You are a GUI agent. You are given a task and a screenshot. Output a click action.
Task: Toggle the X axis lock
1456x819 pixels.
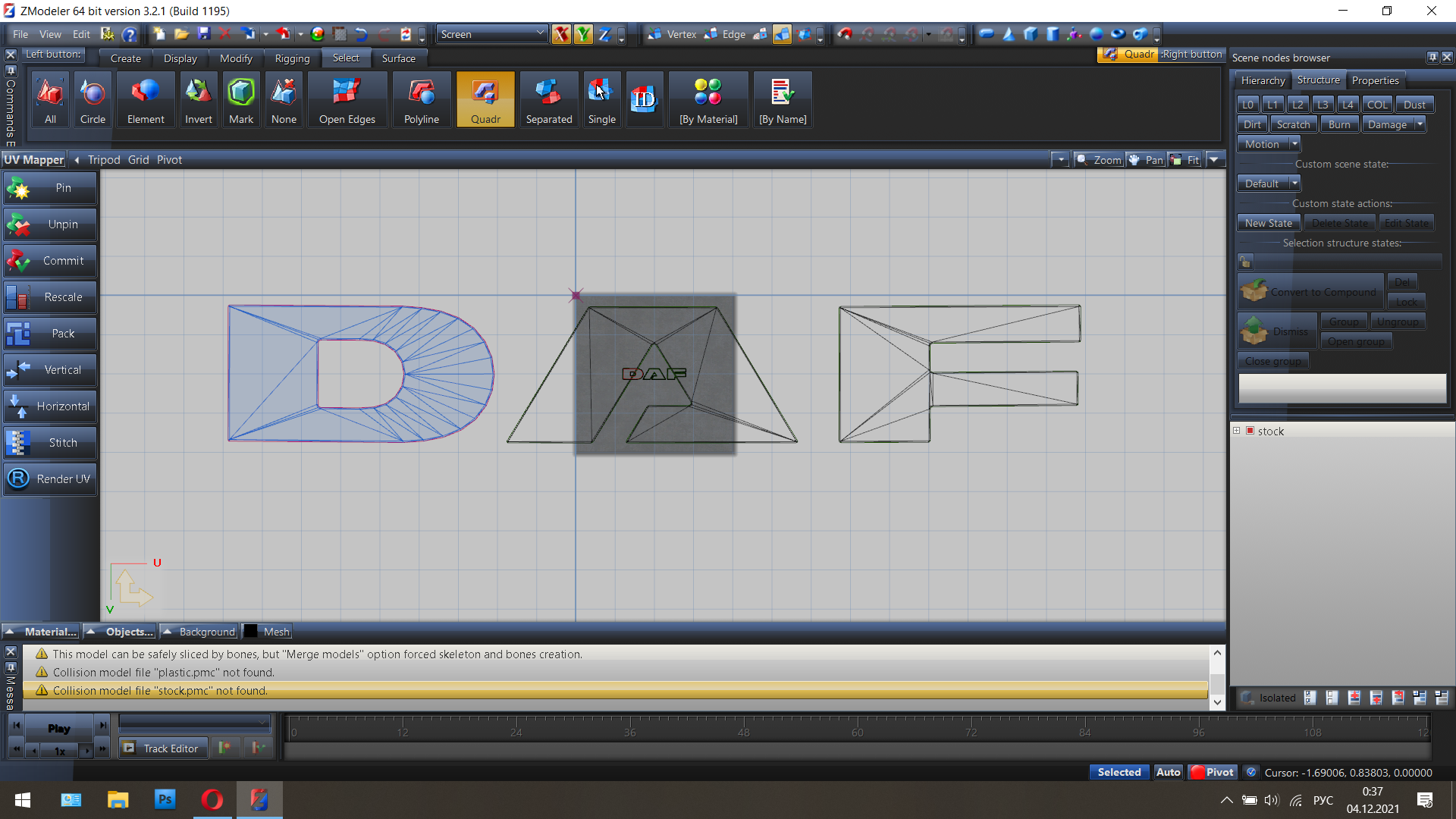[x=561, y=34]
